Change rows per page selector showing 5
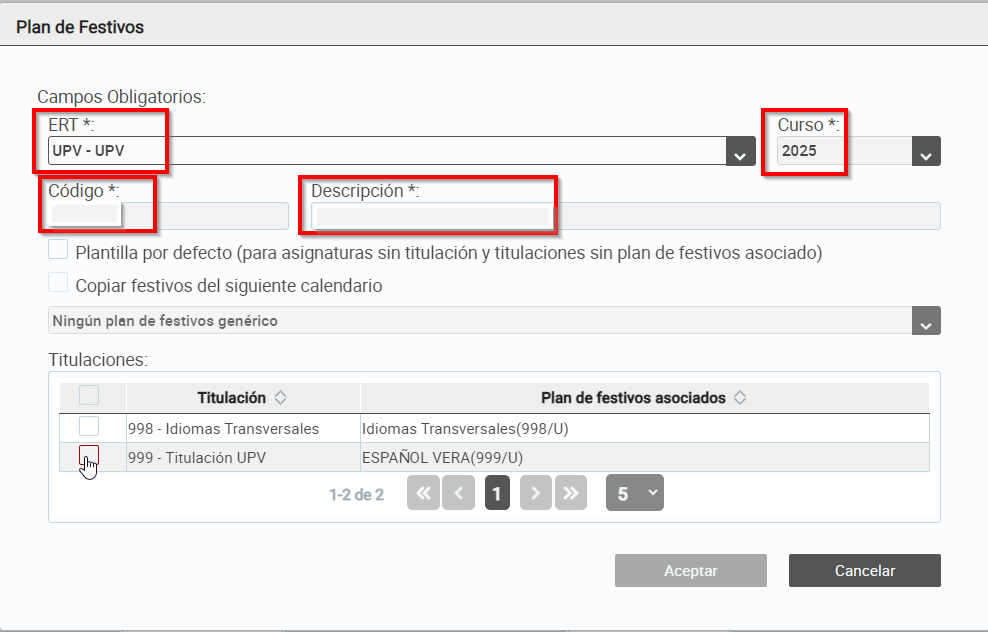This screenshot has width=988, height=632. pyautogui.click(x=635, y=493)
